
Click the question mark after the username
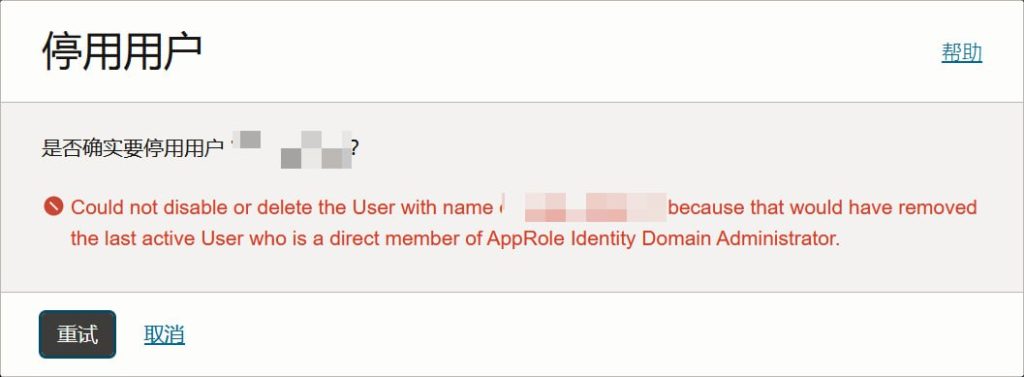[x=355, y=149]
